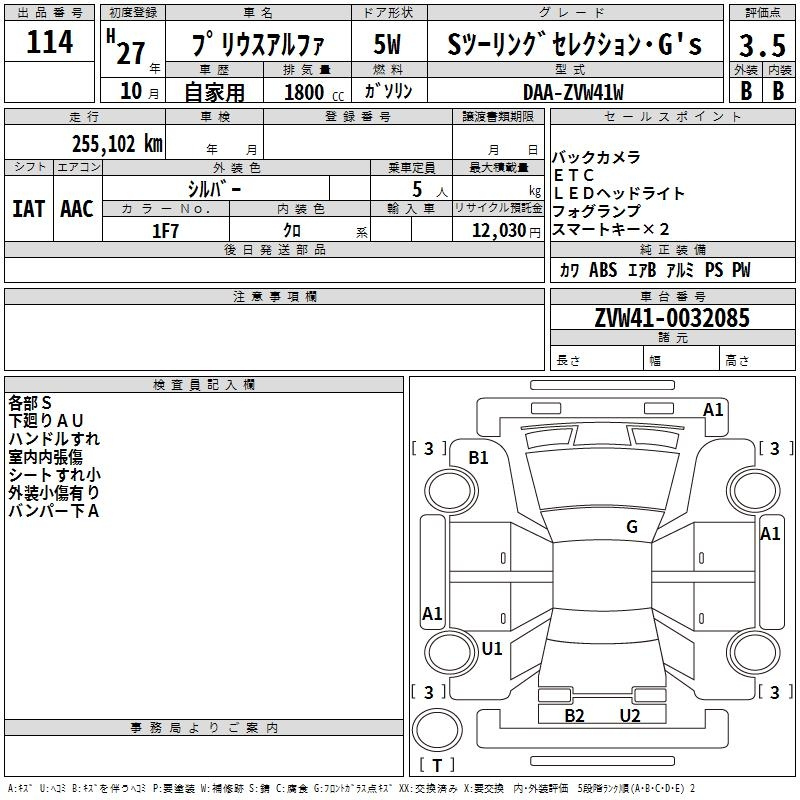Viewport: 800px width, 800px height.
Task: Click the spare tire circle above [T]
Action: click(x=437, y=729)
